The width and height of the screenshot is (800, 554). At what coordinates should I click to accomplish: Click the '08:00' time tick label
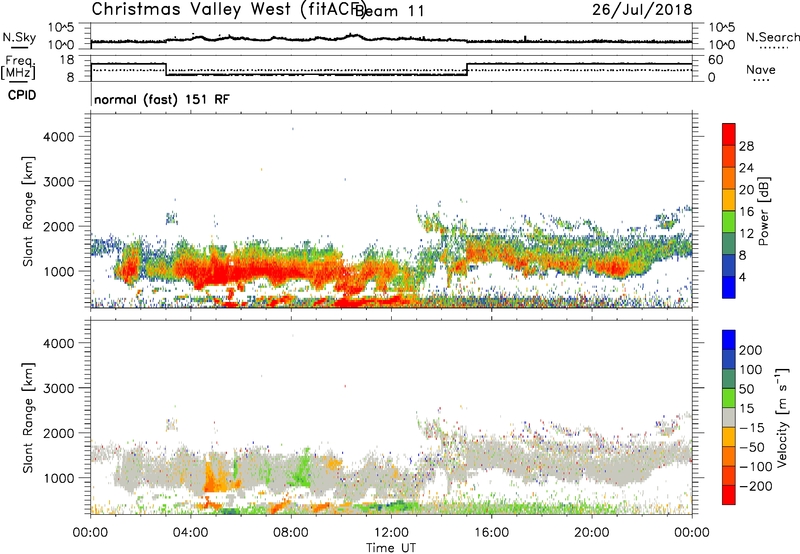291,533
